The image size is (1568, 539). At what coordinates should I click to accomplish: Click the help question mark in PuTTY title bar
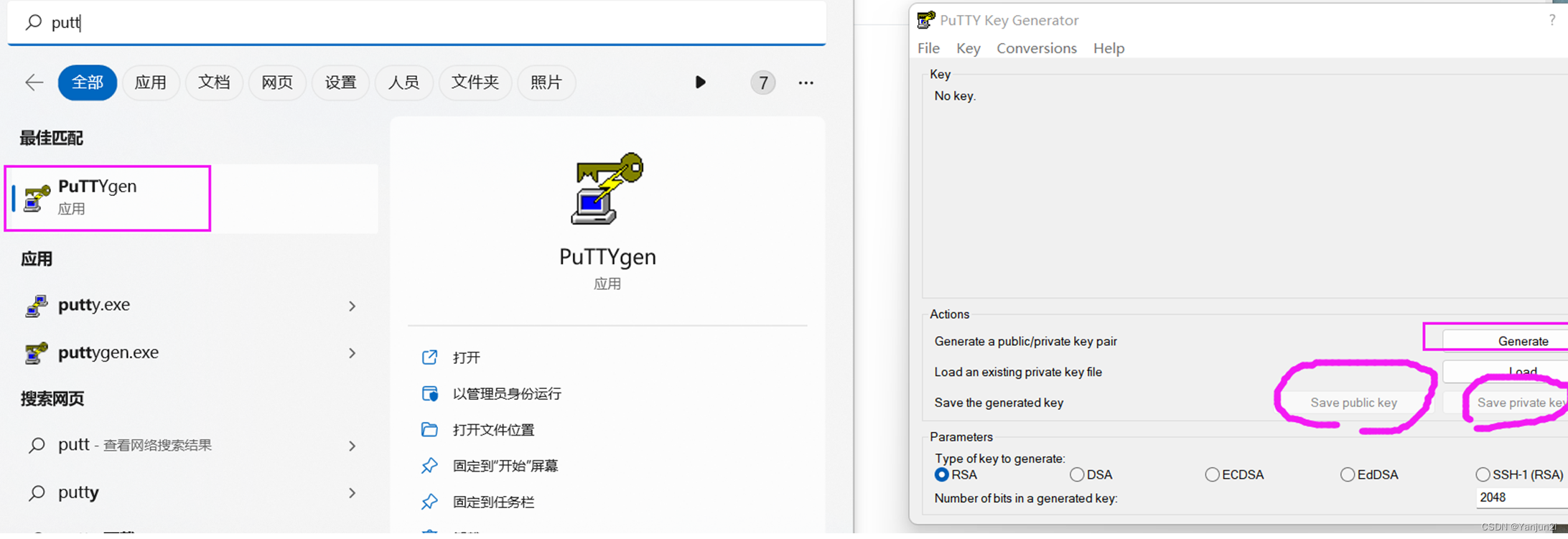click(x=1551, y=20)
